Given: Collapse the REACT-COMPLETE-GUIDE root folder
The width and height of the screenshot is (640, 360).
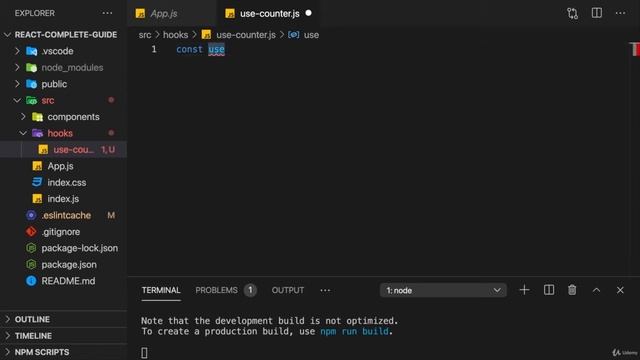Looking at the screenshot, I should tap(7, 35).
